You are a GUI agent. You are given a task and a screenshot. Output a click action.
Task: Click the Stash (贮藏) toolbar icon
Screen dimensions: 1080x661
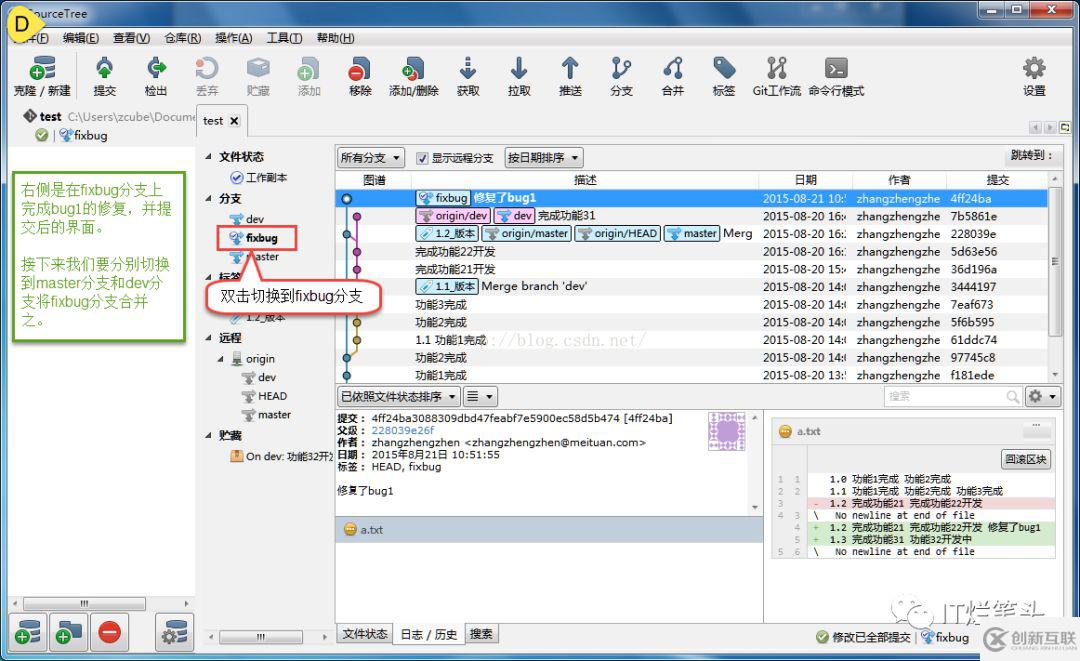coord(258,76)
